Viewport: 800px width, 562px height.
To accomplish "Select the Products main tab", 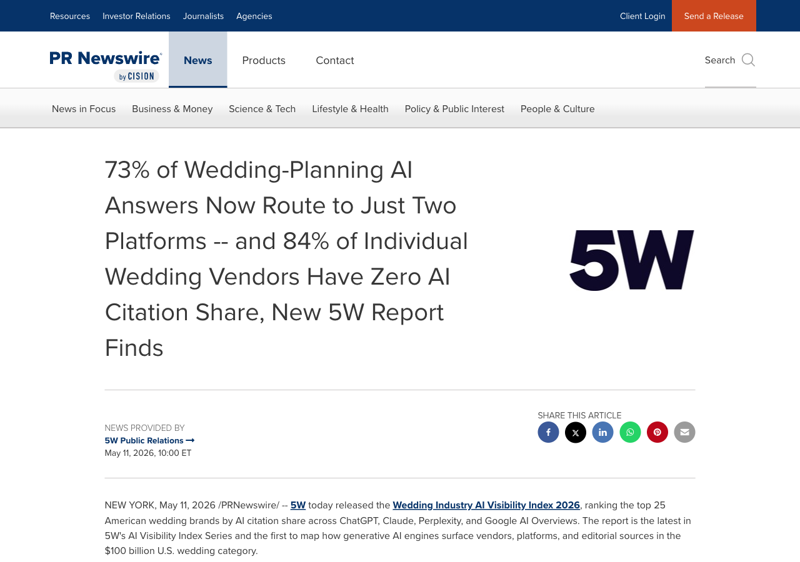I will [x=264, y=60].
